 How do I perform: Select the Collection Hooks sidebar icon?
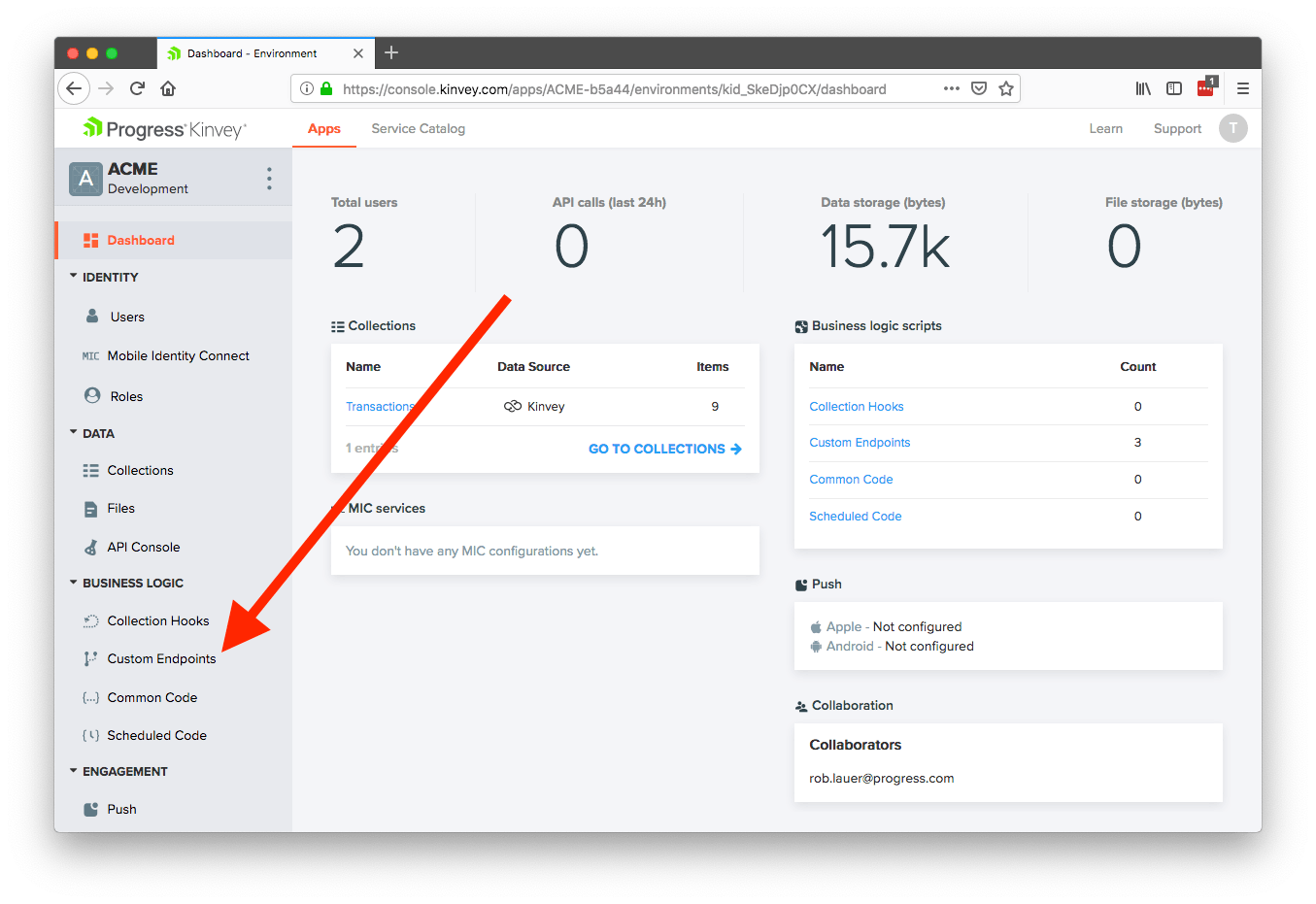pos(91,621)
